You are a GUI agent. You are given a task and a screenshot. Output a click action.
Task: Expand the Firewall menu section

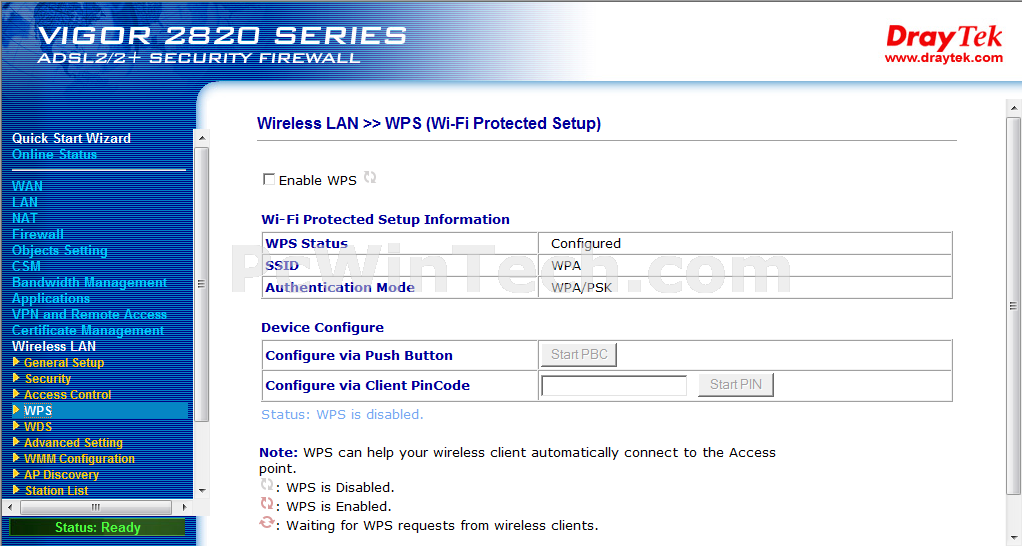click(38, 234)
